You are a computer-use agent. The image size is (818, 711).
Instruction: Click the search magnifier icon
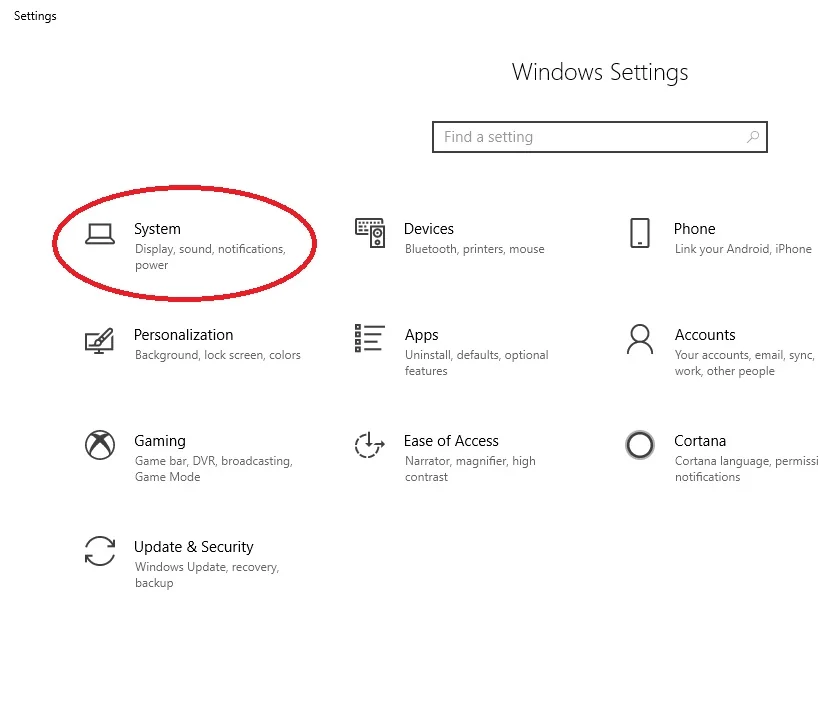[753, 137]
